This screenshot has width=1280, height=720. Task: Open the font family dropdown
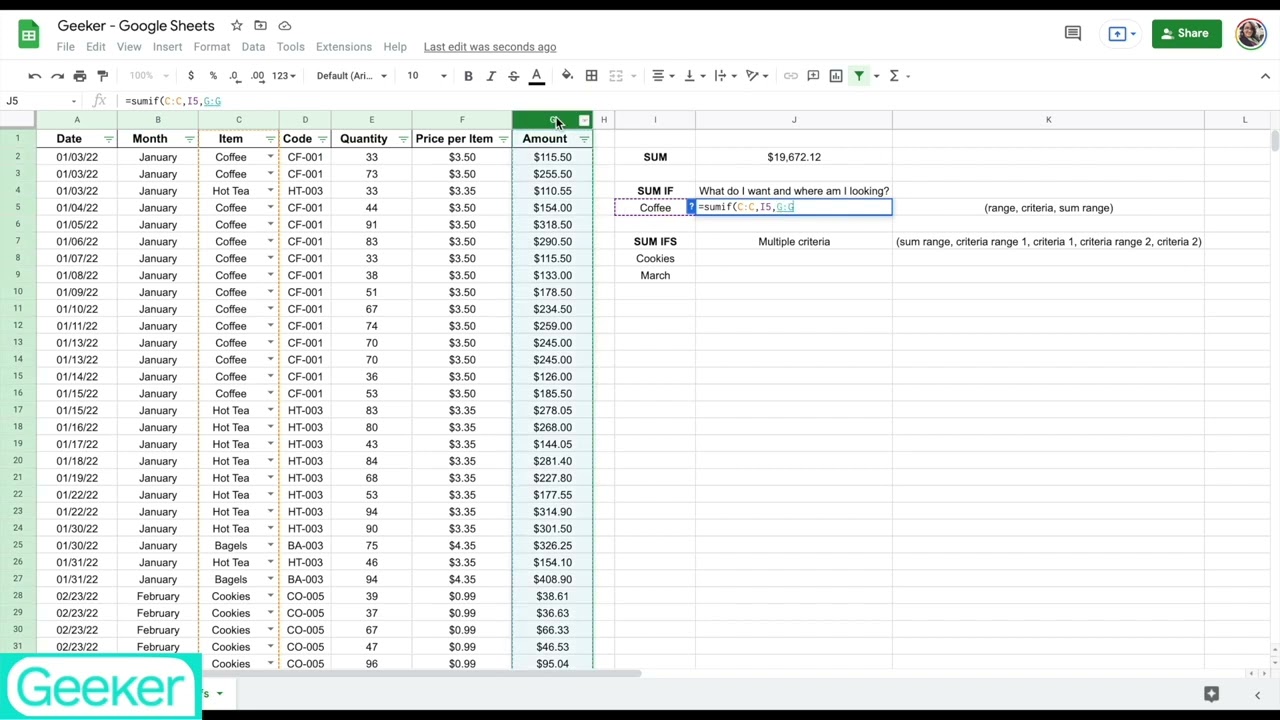[x=351, y=76]
